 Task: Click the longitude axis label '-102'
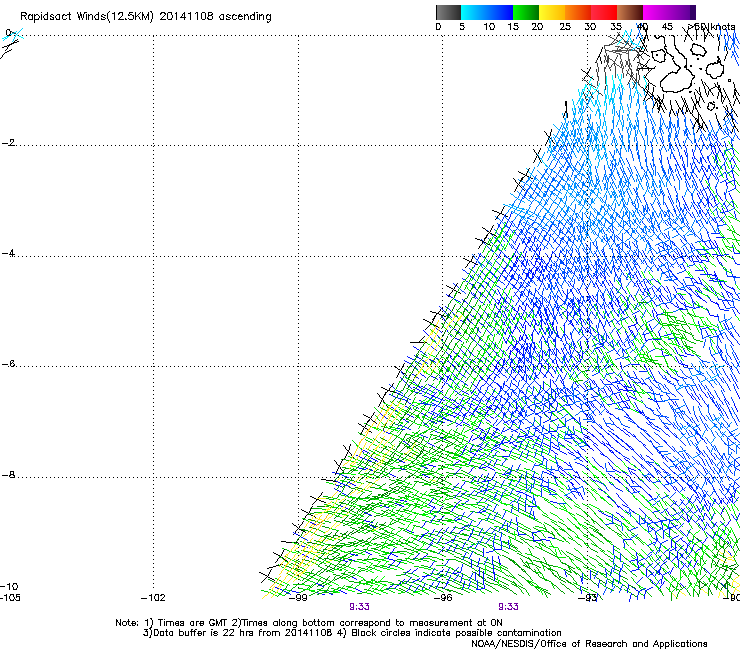tap(153, 598)
